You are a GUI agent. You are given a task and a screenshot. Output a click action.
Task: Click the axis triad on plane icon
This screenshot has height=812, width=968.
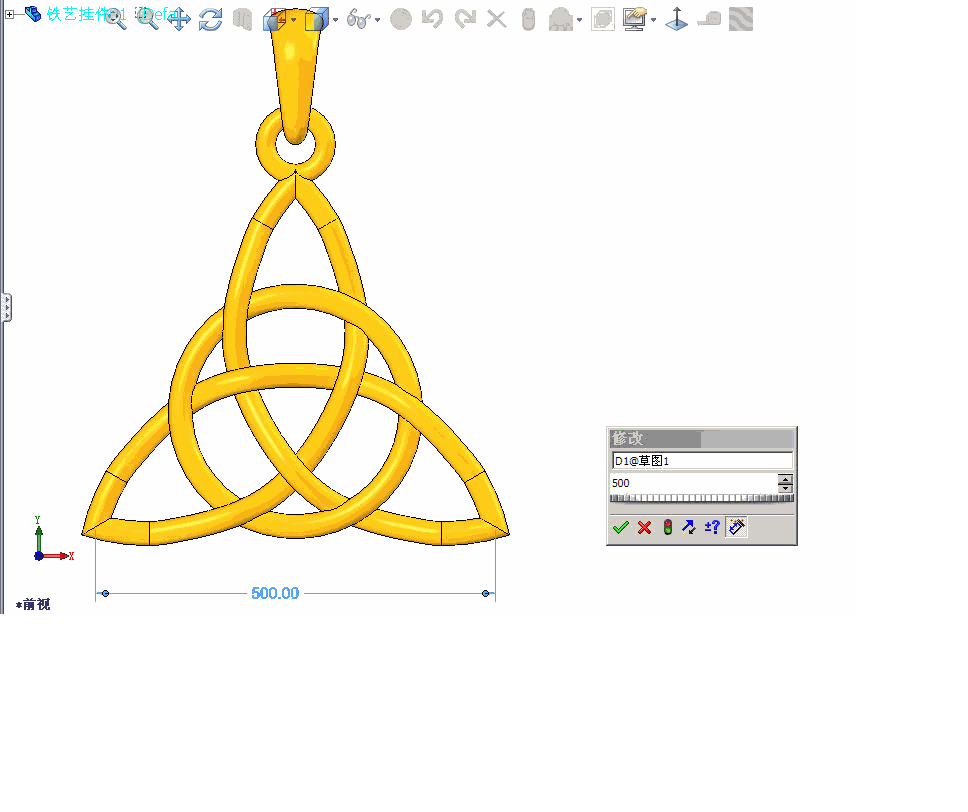tap(677, 19)
